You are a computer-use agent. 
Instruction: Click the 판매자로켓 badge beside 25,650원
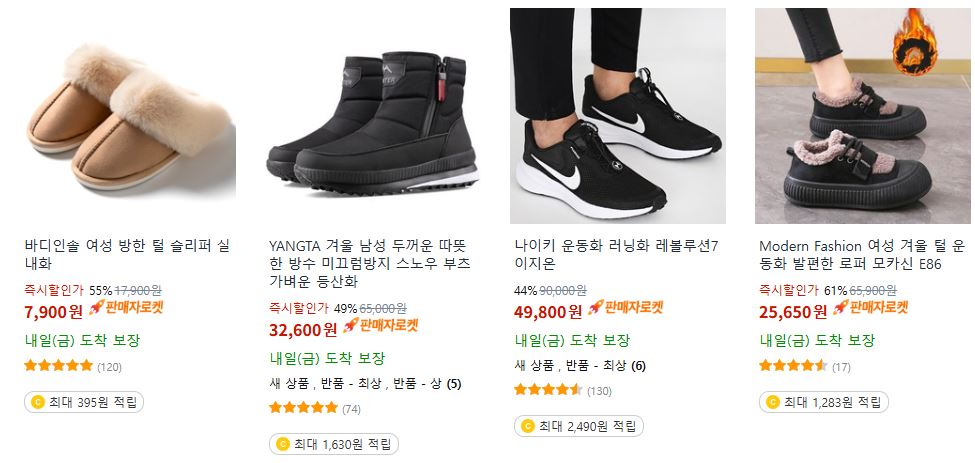coord(870,307)
